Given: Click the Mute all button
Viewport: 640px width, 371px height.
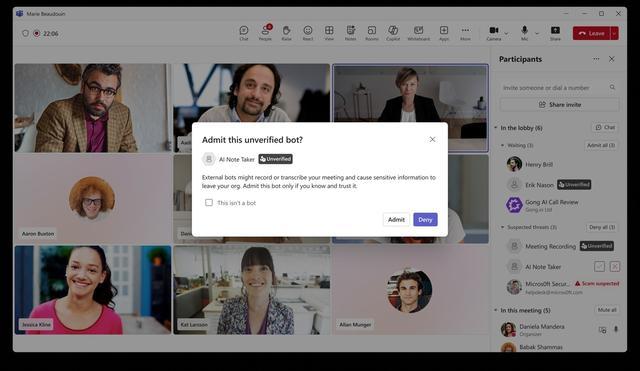Looking at the screenshot, I should (x=607, y=310).
